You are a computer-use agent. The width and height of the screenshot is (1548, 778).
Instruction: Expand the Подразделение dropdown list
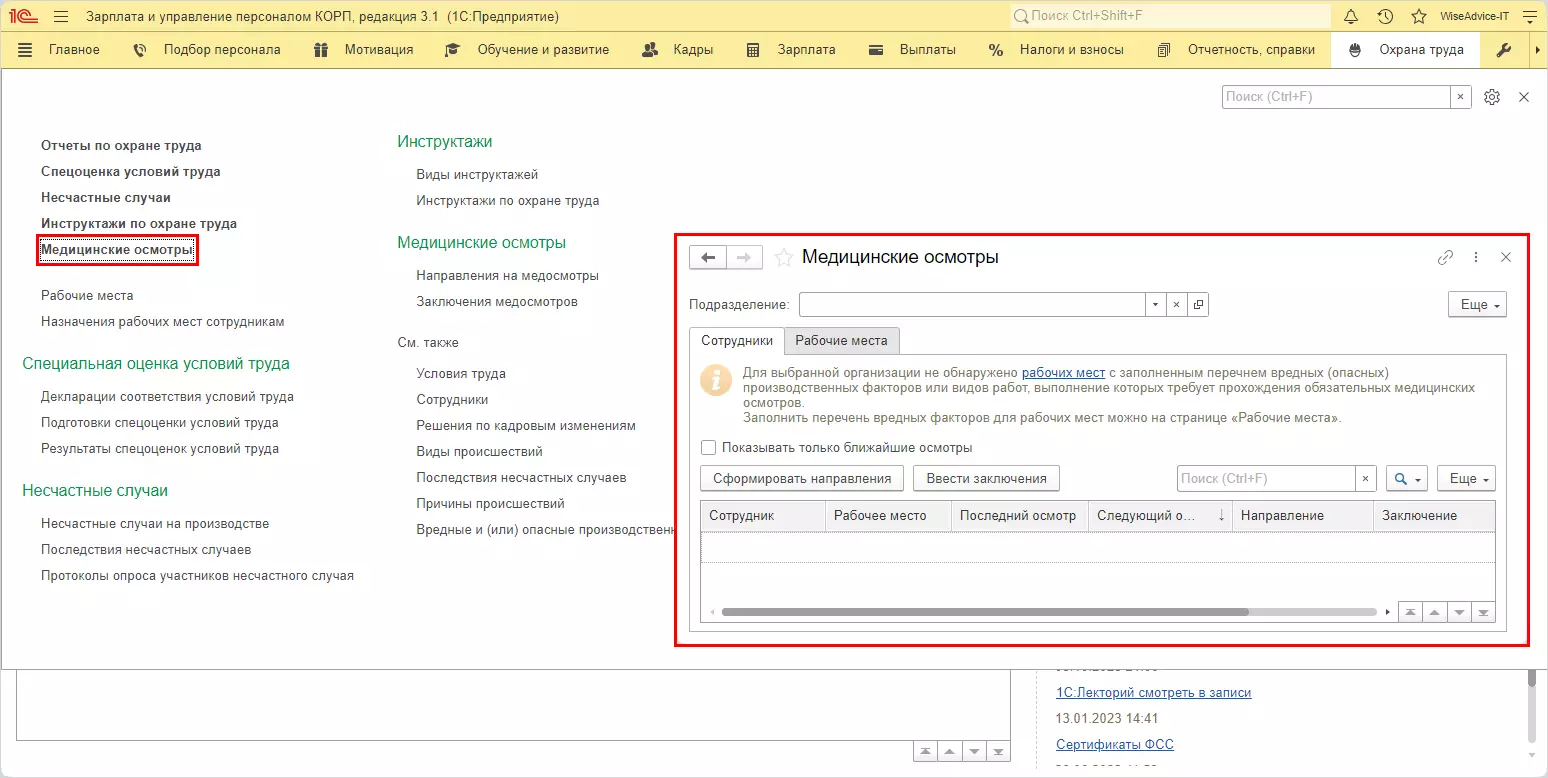click(1156, 304)
